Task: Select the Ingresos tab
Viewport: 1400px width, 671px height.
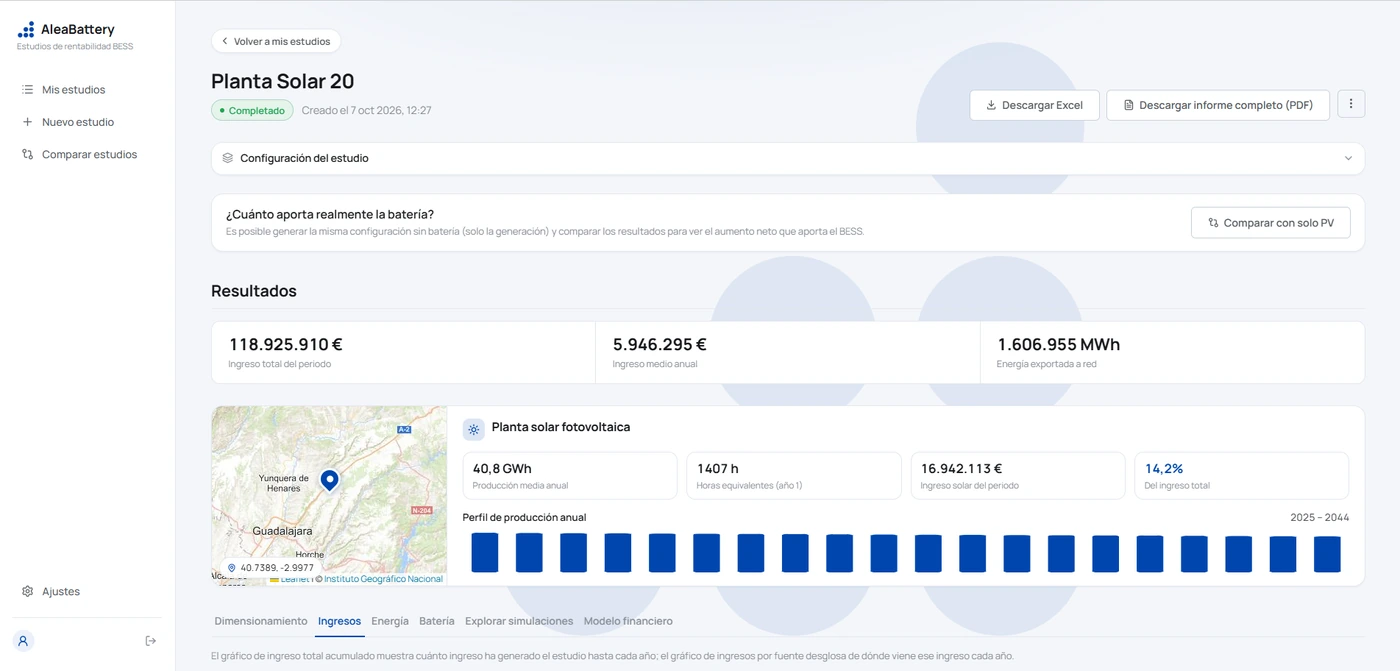Action: 339,621
